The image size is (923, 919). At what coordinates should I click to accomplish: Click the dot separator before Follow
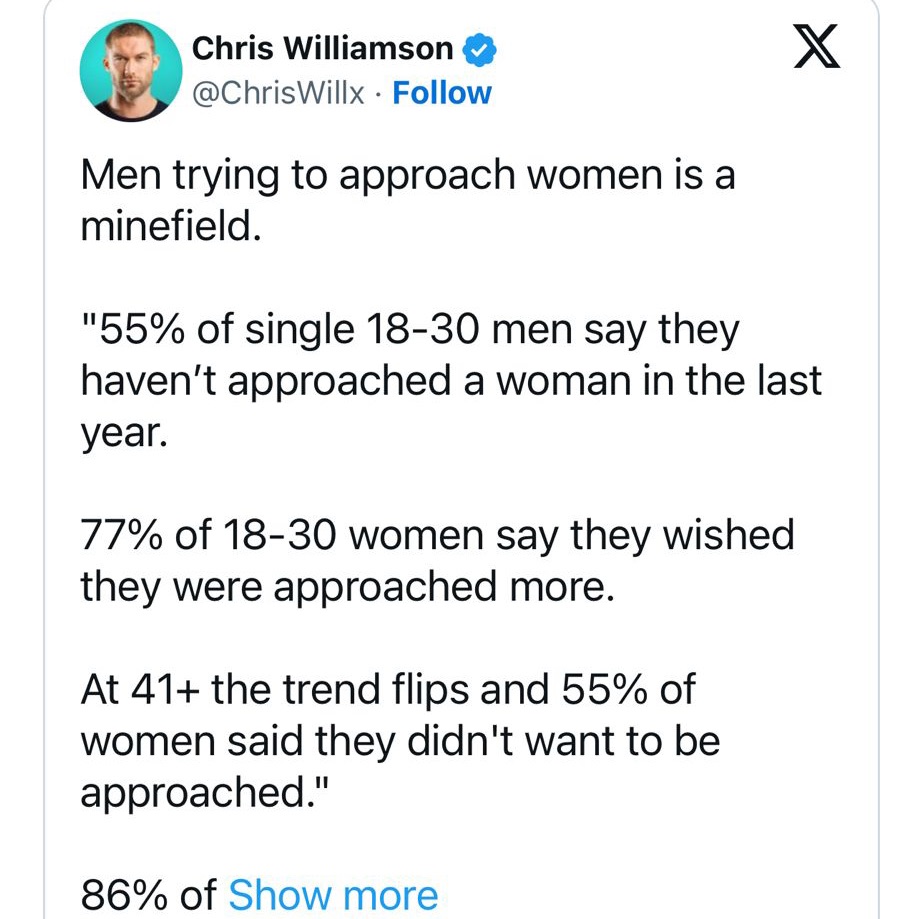coord(379,93)
